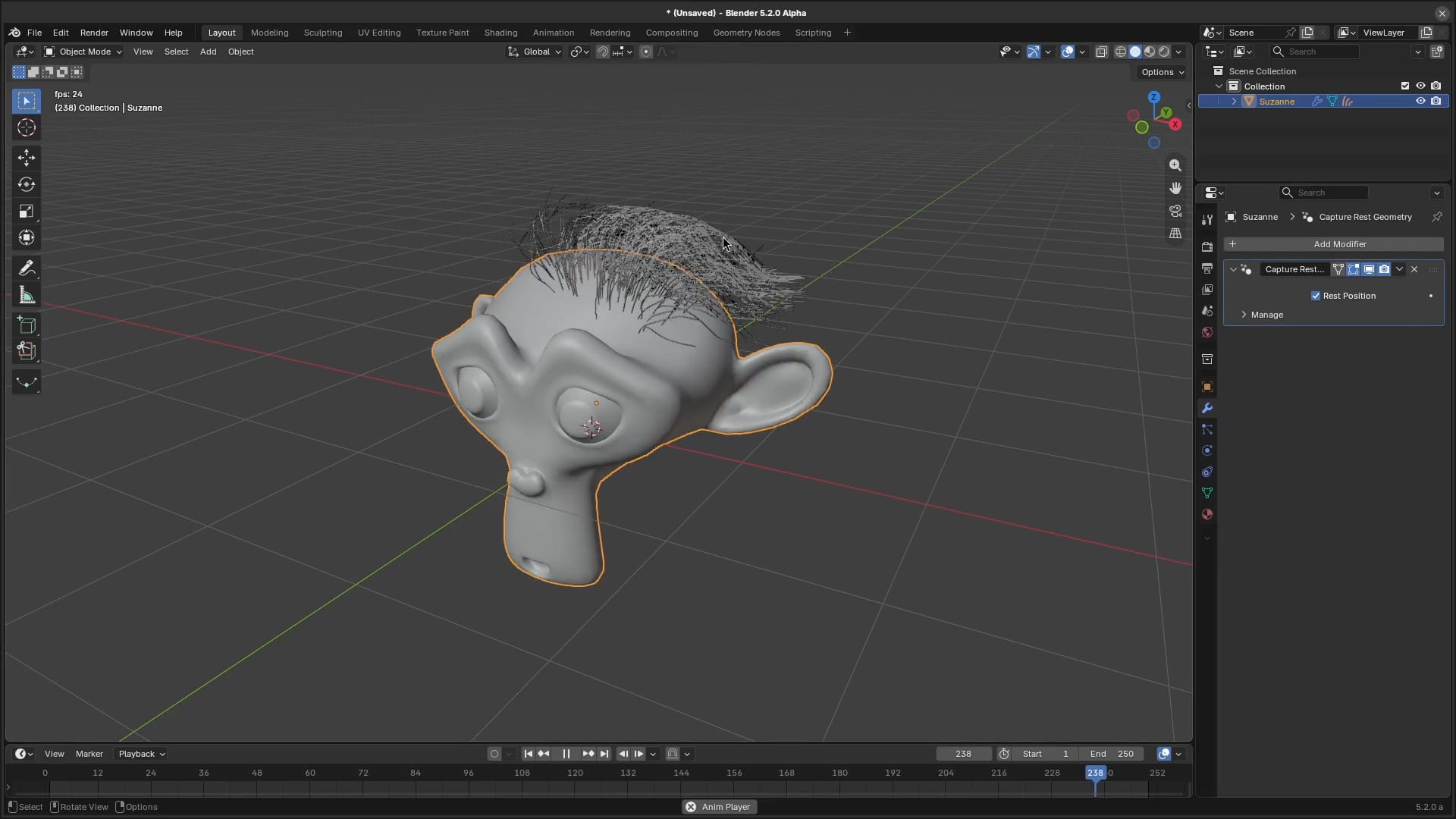Image resolution: width=1456 pixels, height=819 pixels.
Task: Switch to the Sculpting workspace tab
Action: coord(323,33)
